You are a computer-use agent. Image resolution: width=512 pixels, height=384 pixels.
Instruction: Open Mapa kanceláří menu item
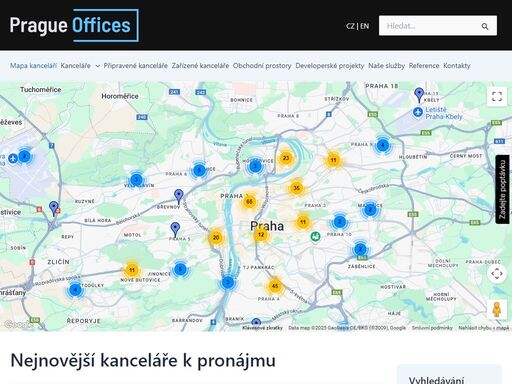[x=33, y=66]
